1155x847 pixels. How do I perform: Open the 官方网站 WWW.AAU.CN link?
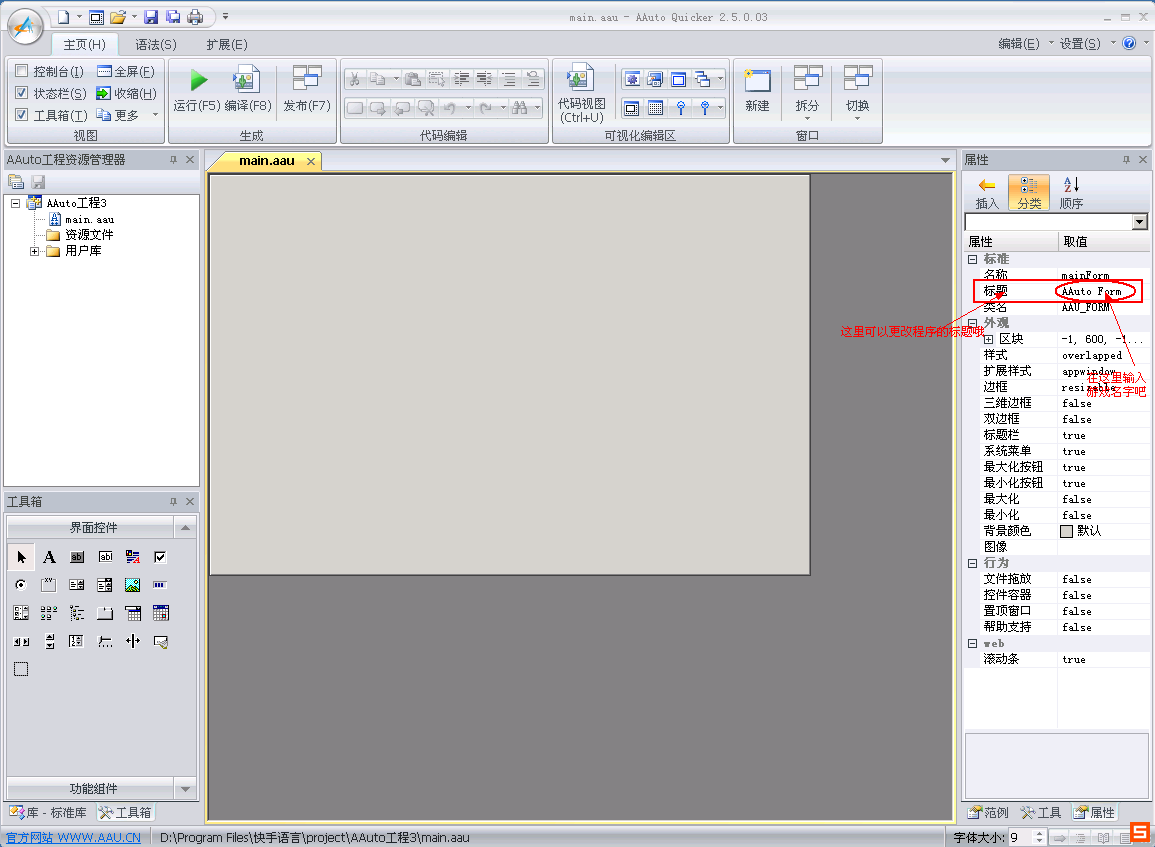(74, 837)
